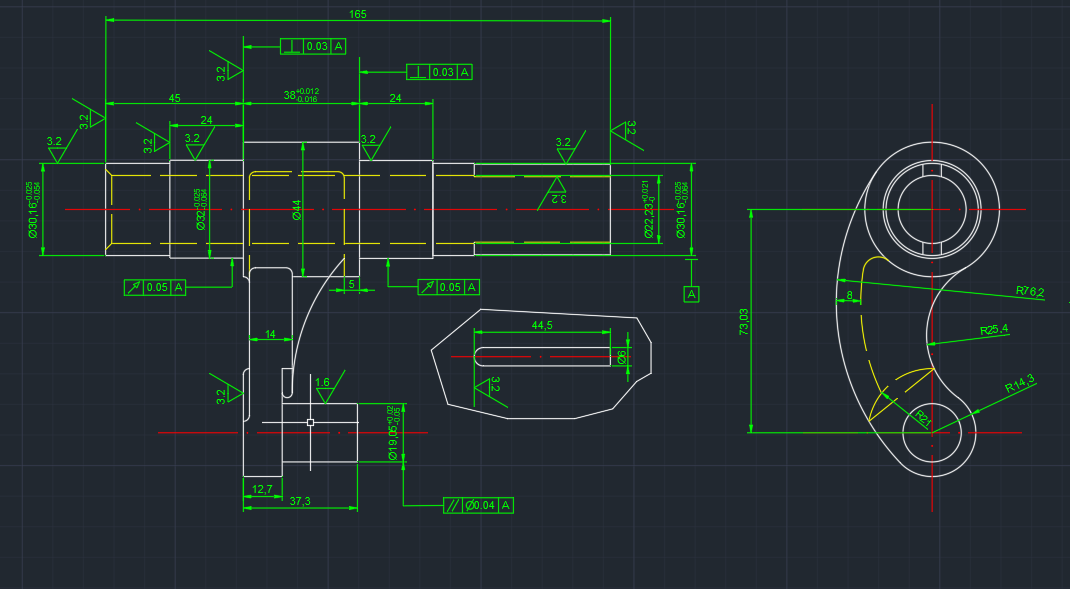Click the 37.3 dimension text
Screen dimensions: 1070x589
(x=299, y=501)
